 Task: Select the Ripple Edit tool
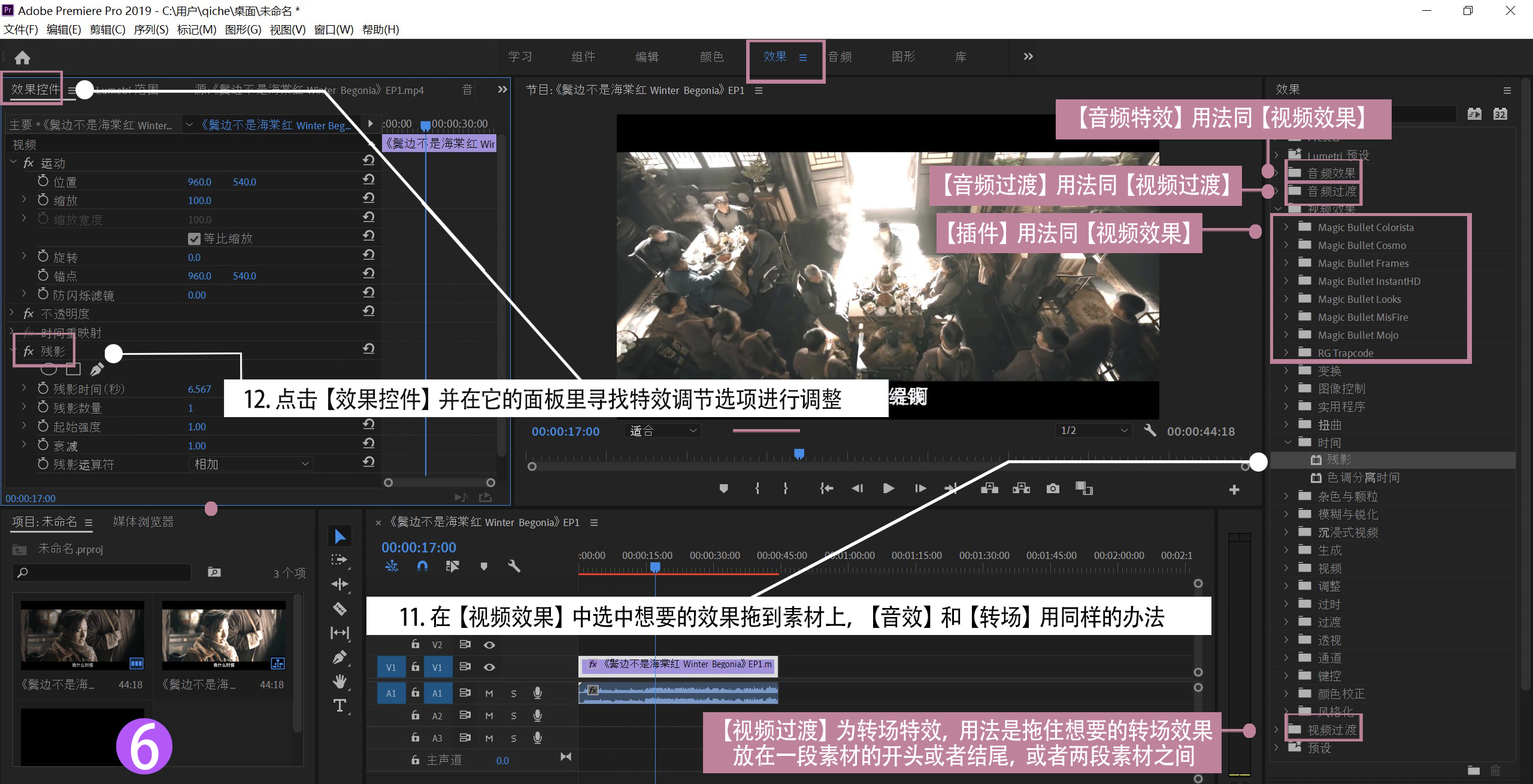[x=340, y=584]
